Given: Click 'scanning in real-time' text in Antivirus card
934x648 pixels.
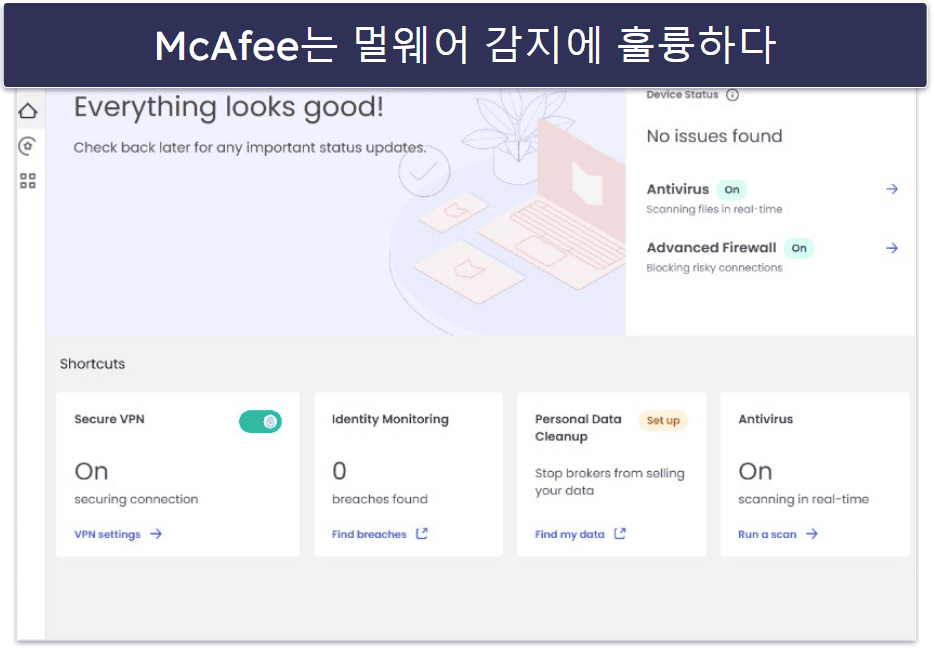Looking at the screenshot, I should click(803, 499).
